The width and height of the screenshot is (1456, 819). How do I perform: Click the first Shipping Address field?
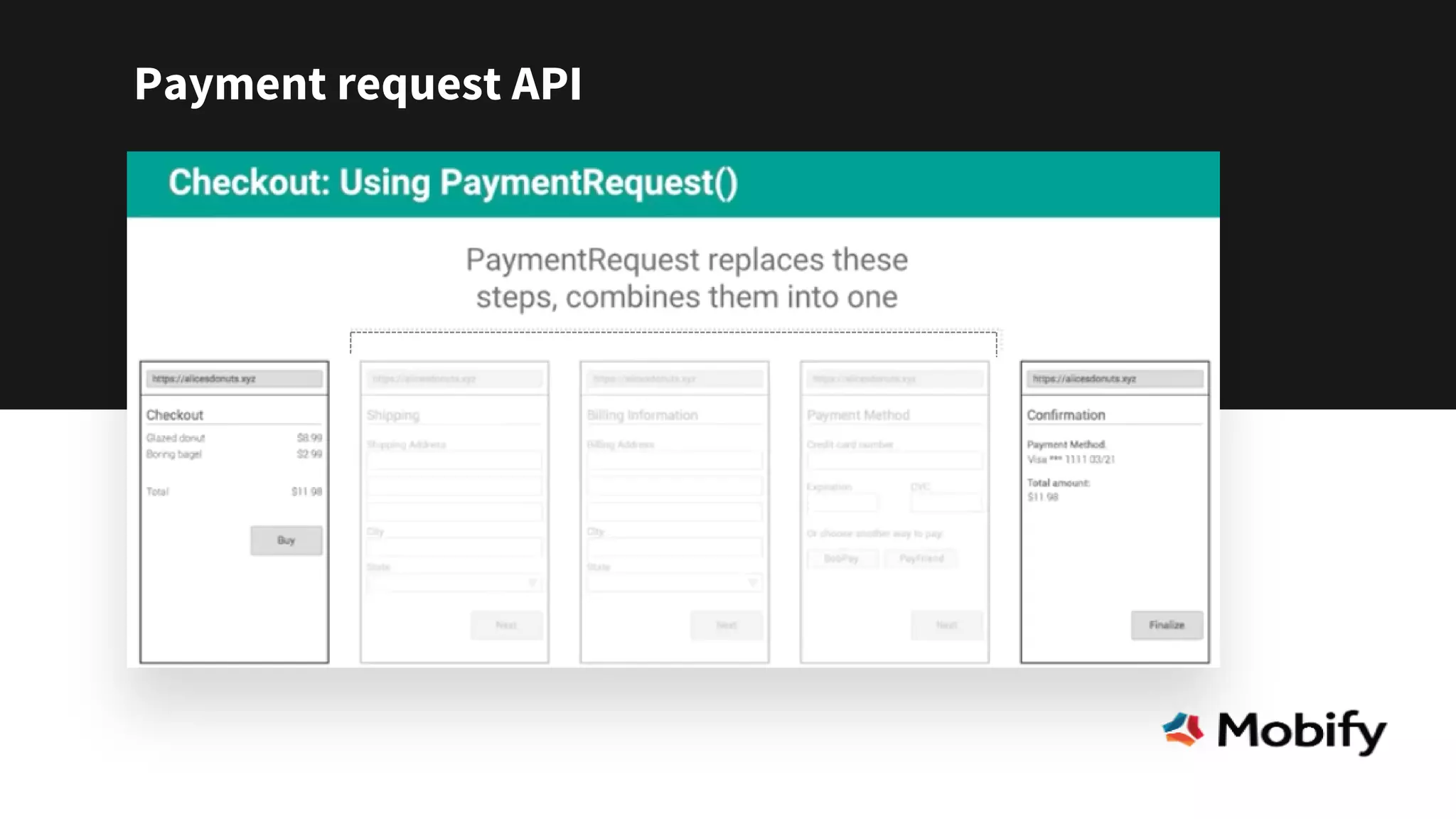pos(454,461)
